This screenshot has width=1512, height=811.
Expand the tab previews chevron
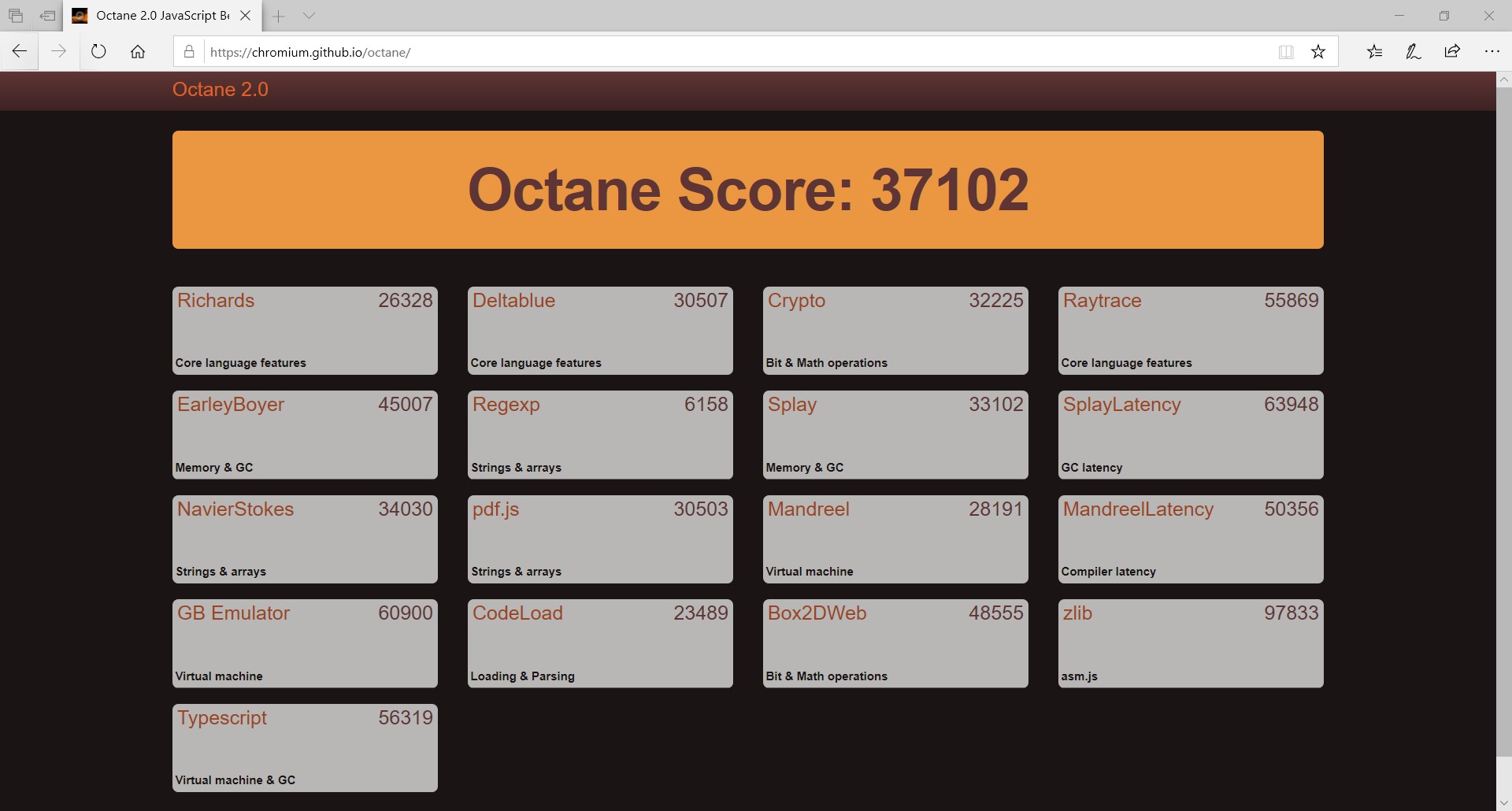(x=309, y=16)
